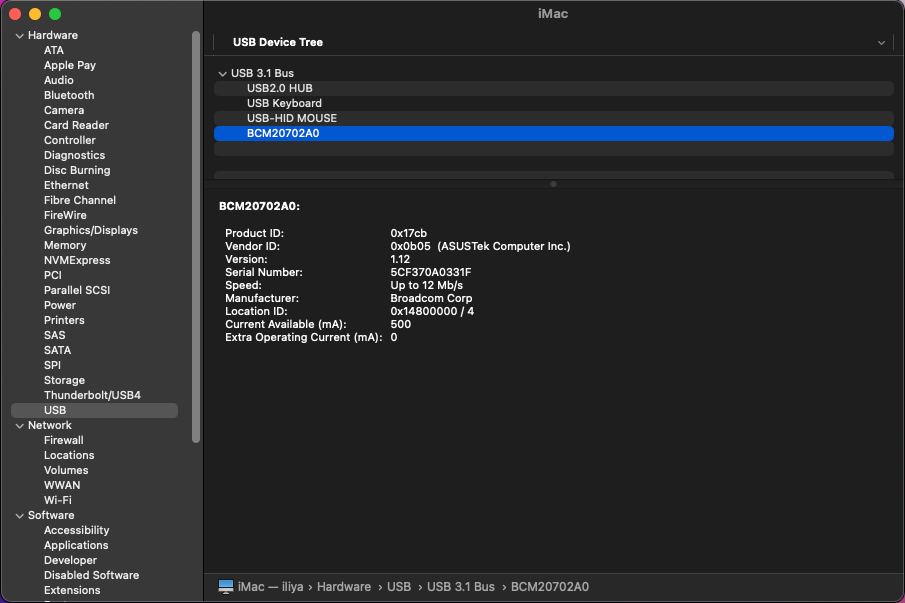Click the serial number 5CF370A0331F
The width and height of the screenshot is (905, 603).
tap(431, 272)
